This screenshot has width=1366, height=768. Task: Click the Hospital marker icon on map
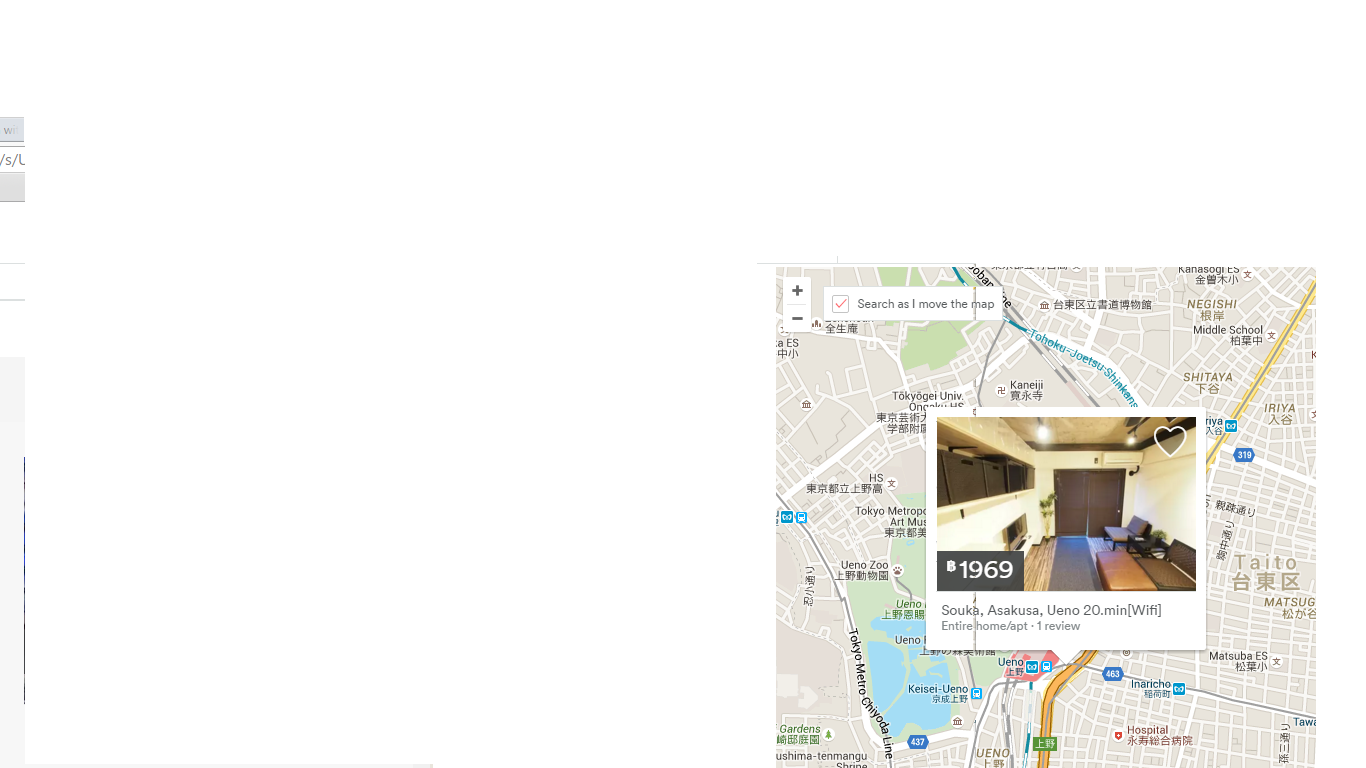click(1118, 735)
